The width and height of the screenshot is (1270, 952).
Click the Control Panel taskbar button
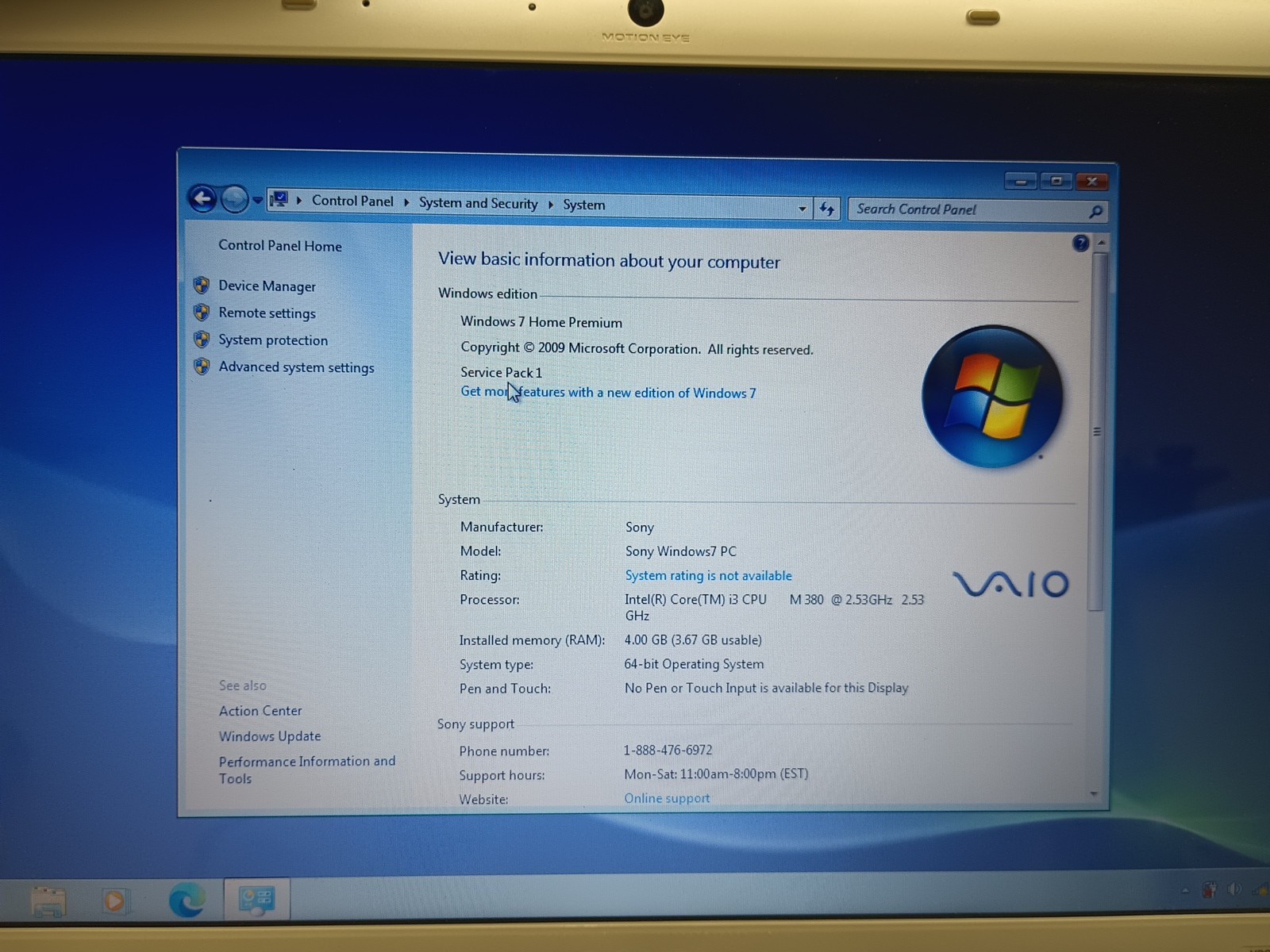(256, 900)
